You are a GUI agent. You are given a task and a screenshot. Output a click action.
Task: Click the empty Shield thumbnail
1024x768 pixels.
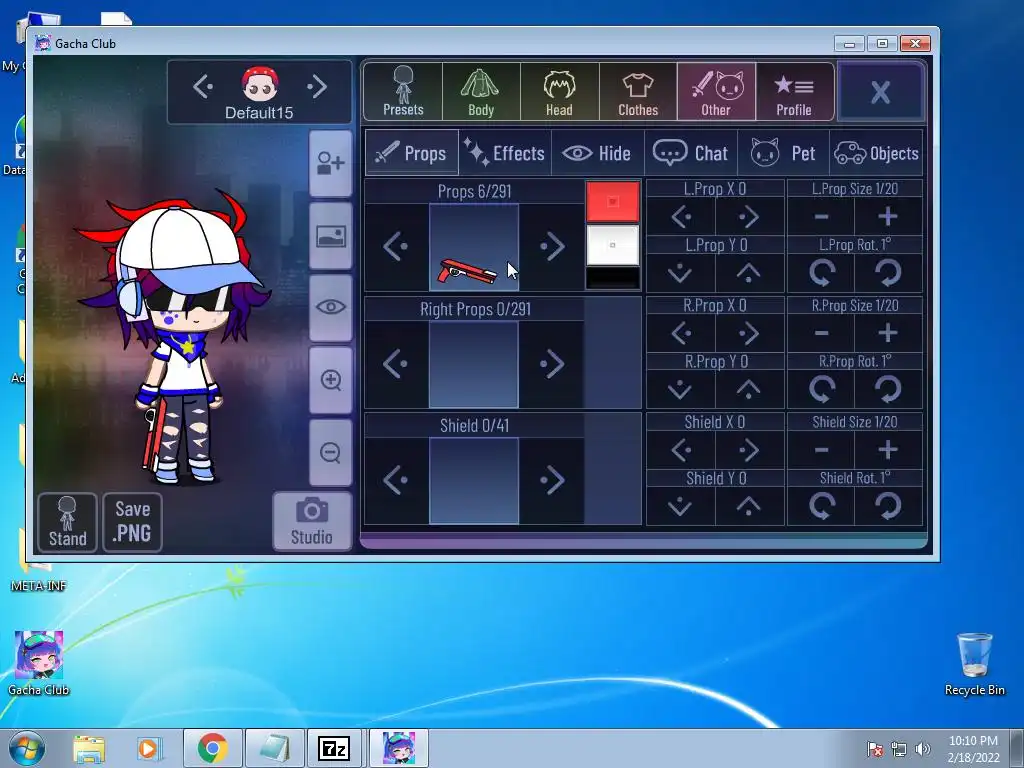474,480
